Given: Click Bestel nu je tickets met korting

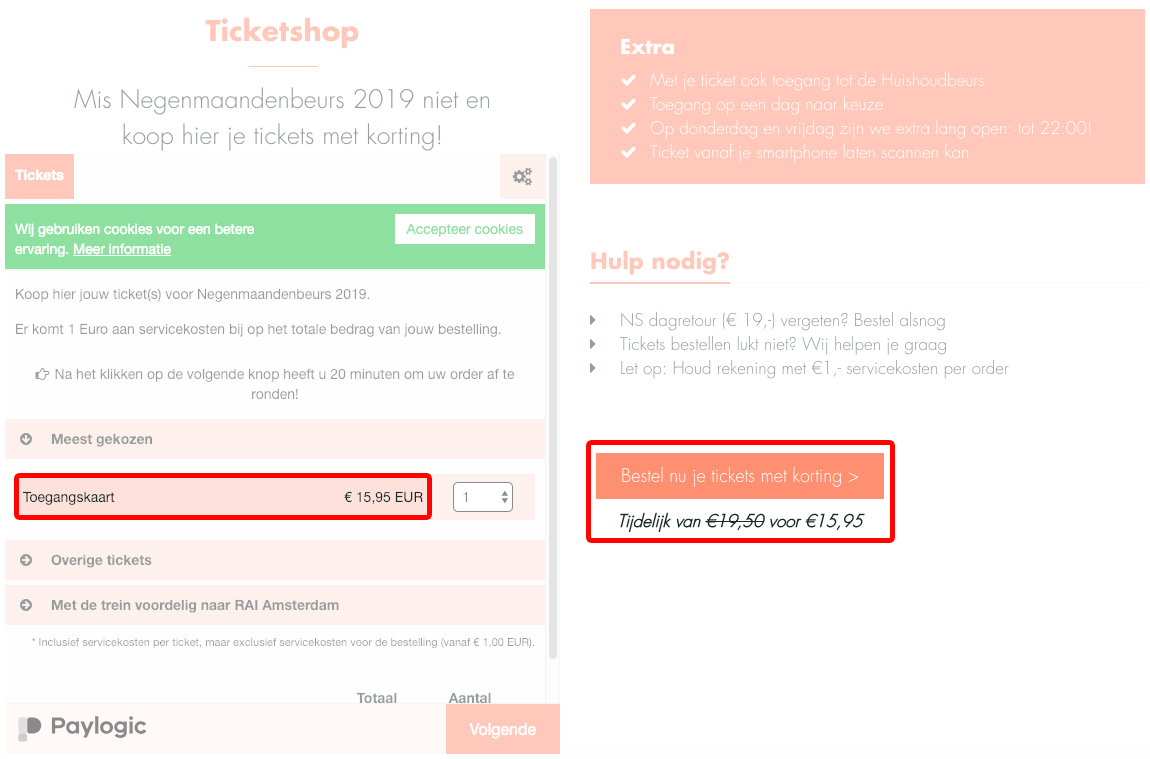Looking at the screenshot, I should point(739,476).
